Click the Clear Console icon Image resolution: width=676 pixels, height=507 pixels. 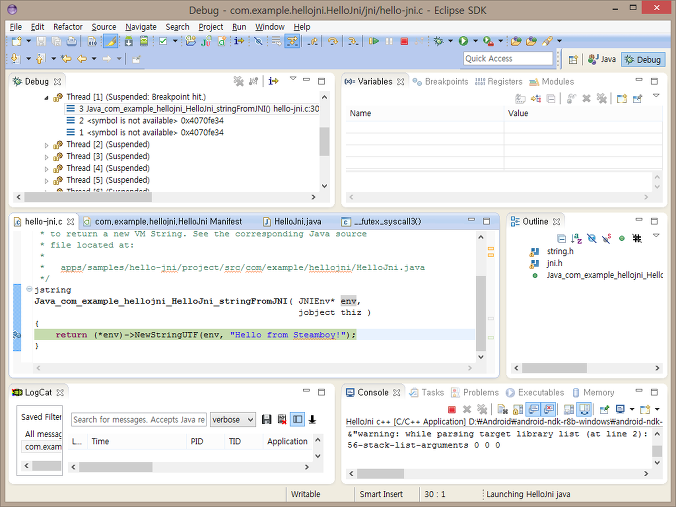(x=503, y=409)
